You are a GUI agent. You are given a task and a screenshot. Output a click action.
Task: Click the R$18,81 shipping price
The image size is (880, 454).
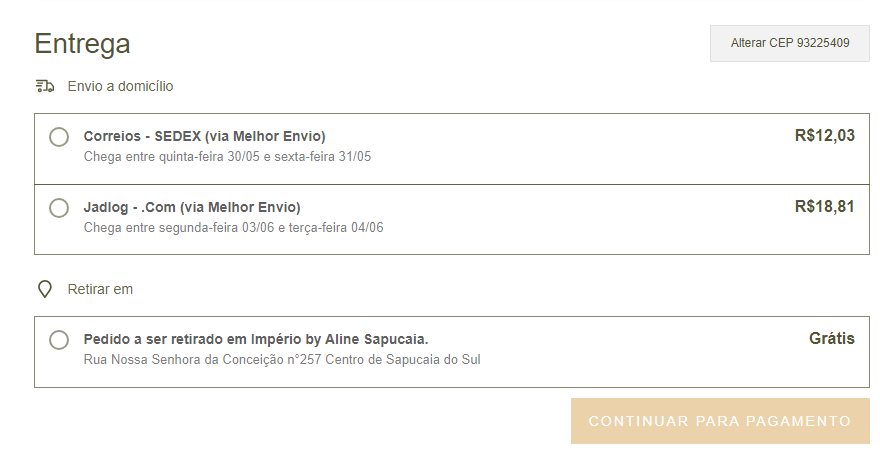click(x=824, y=207)
